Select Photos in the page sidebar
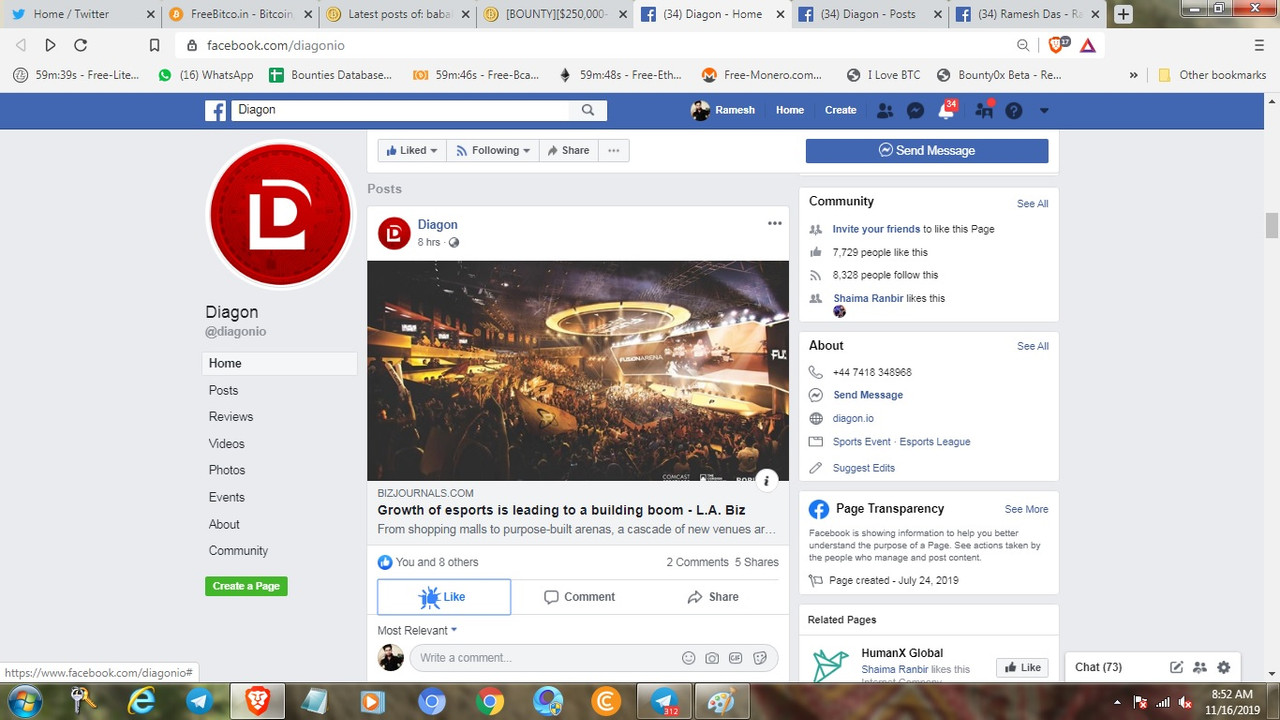 tap(227, 470)
